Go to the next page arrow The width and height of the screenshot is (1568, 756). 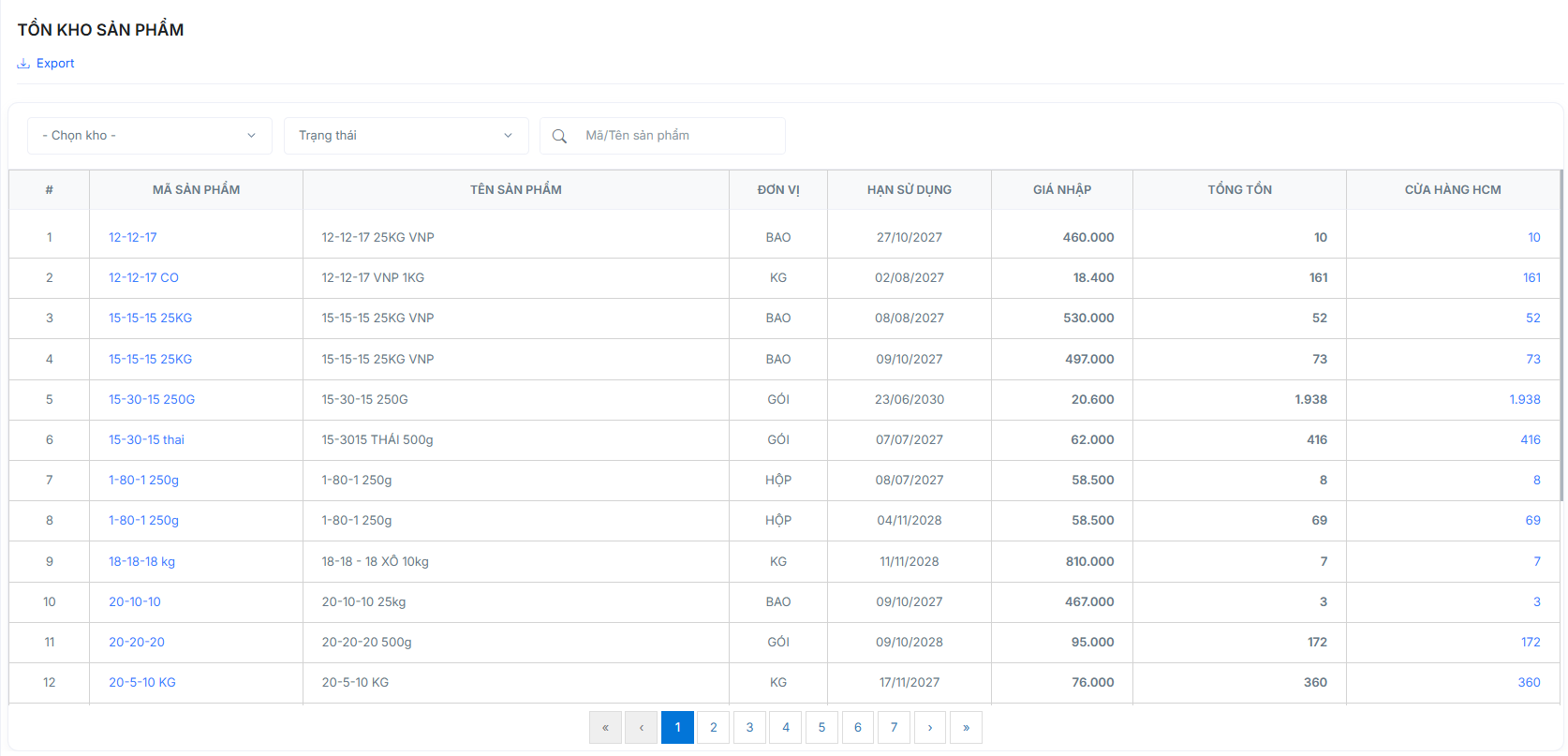tap(930, 727)
